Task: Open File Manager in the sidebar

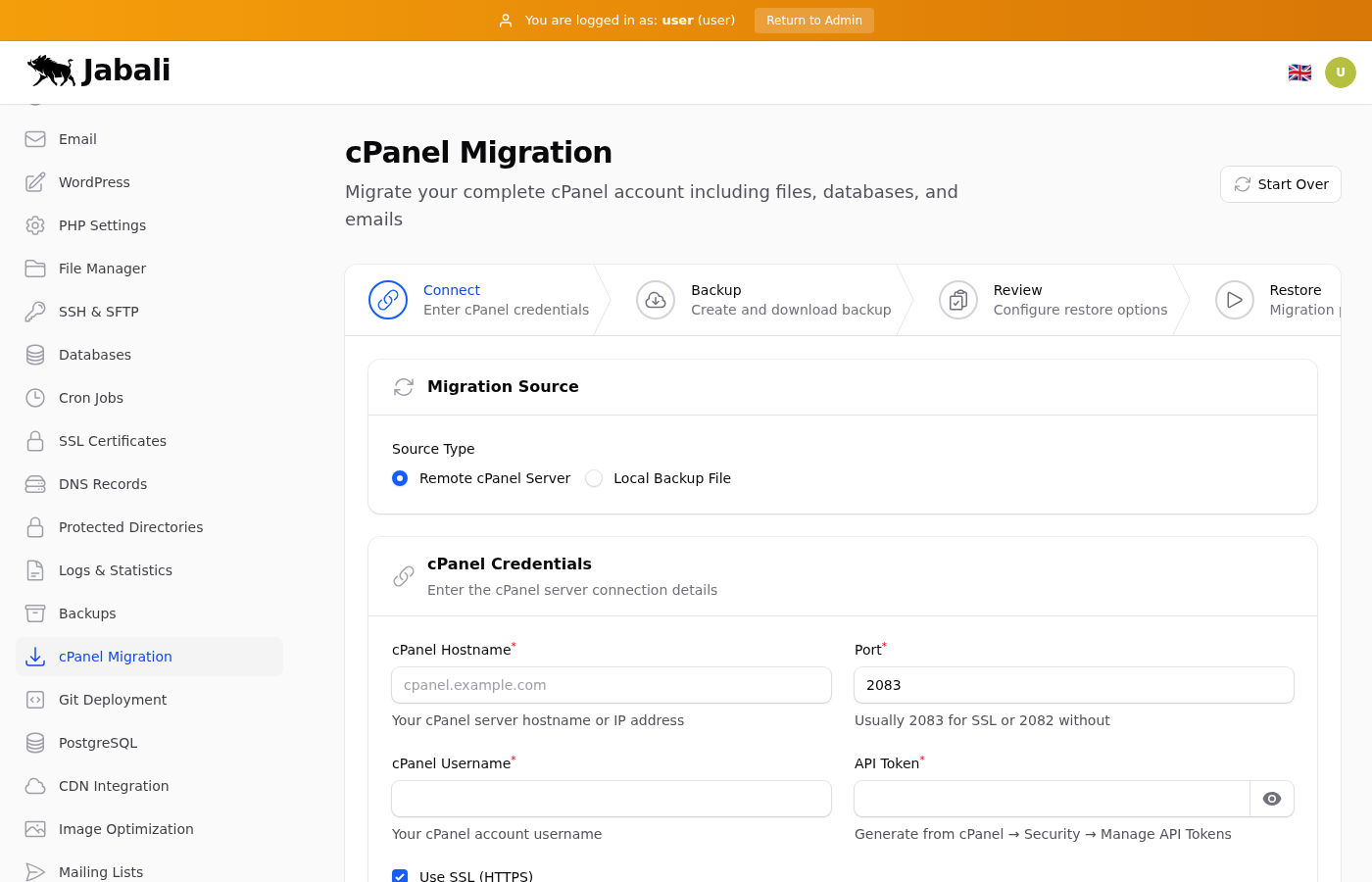Action: pyautogui.click(x=102, y=269)
